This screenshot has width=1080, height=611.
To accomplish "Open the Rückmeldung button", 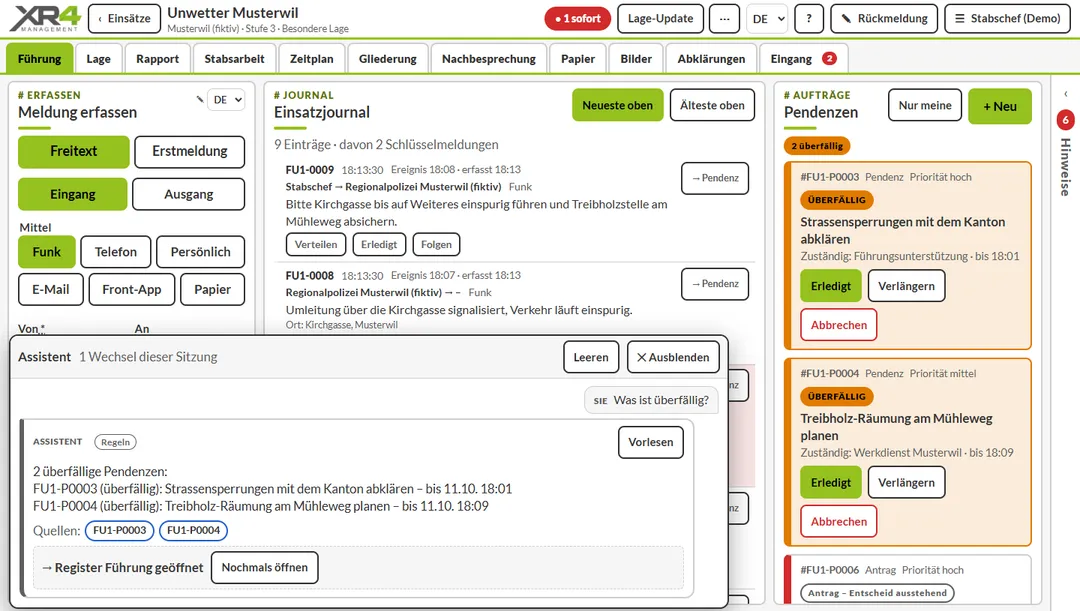I will click(884, 19).
